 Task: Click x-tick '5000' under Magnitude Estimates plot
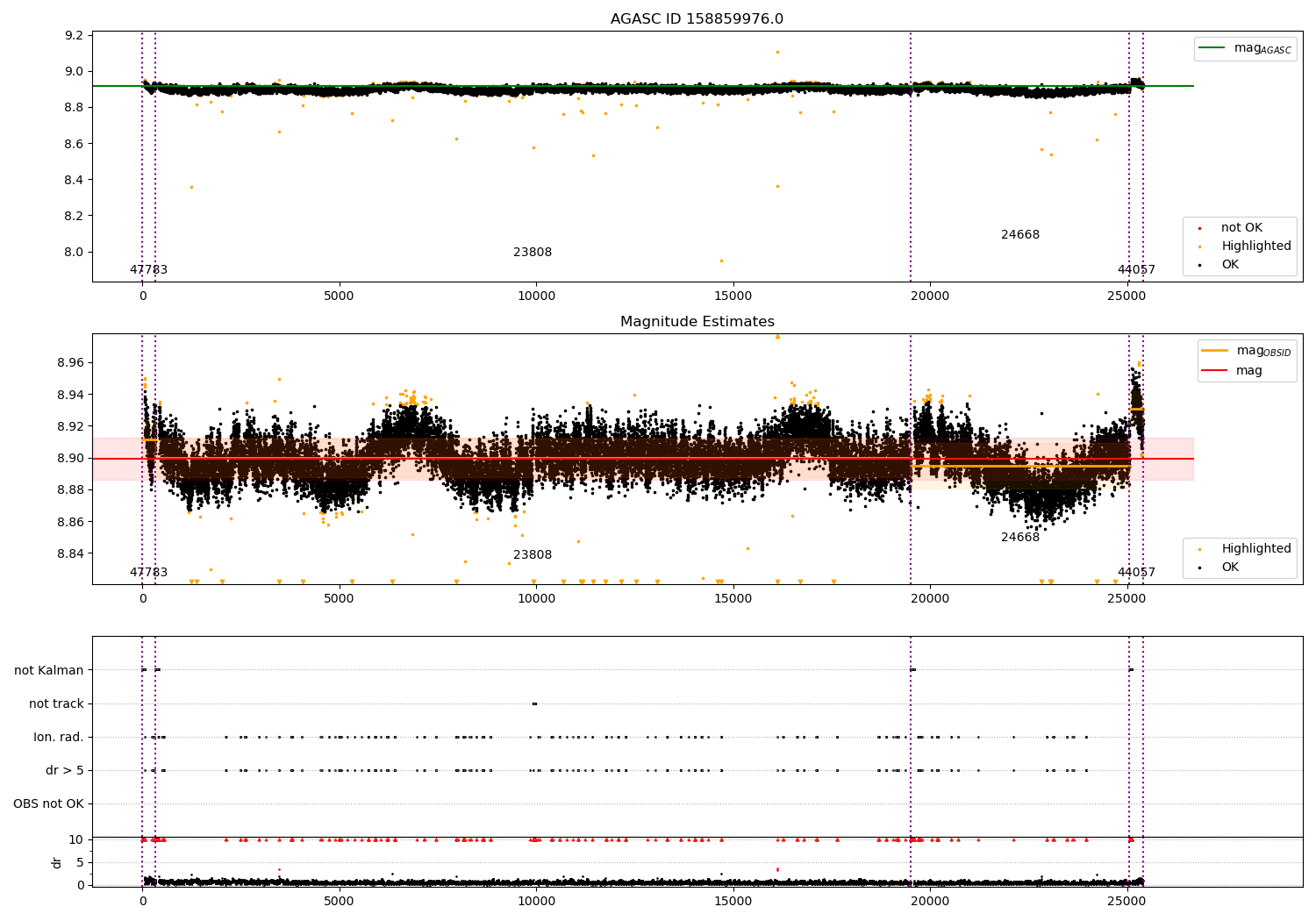tap(339, 598)
